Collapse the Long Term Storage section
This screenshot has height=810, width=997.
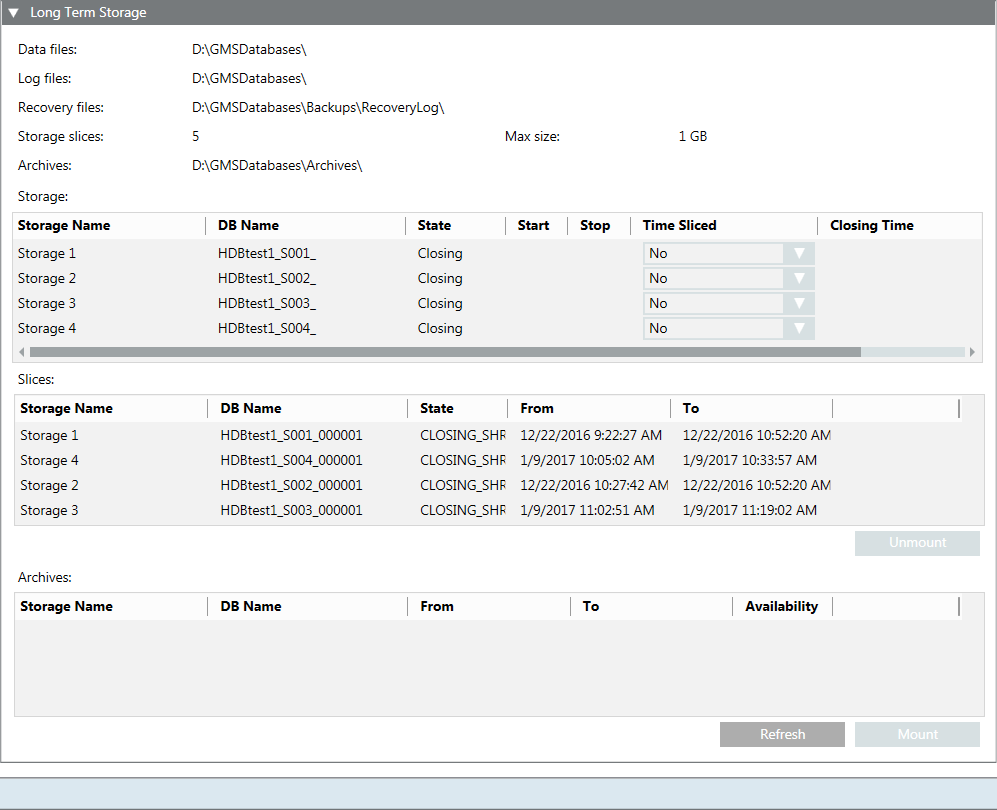(x=14, y=13)
